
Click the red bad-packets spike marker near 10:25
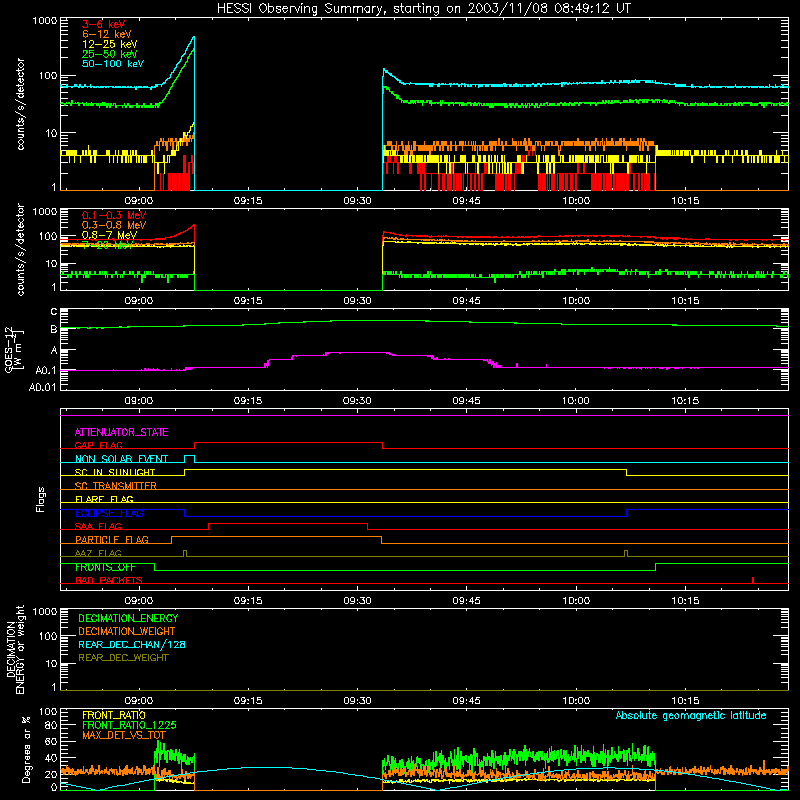[x=753, y=580]
